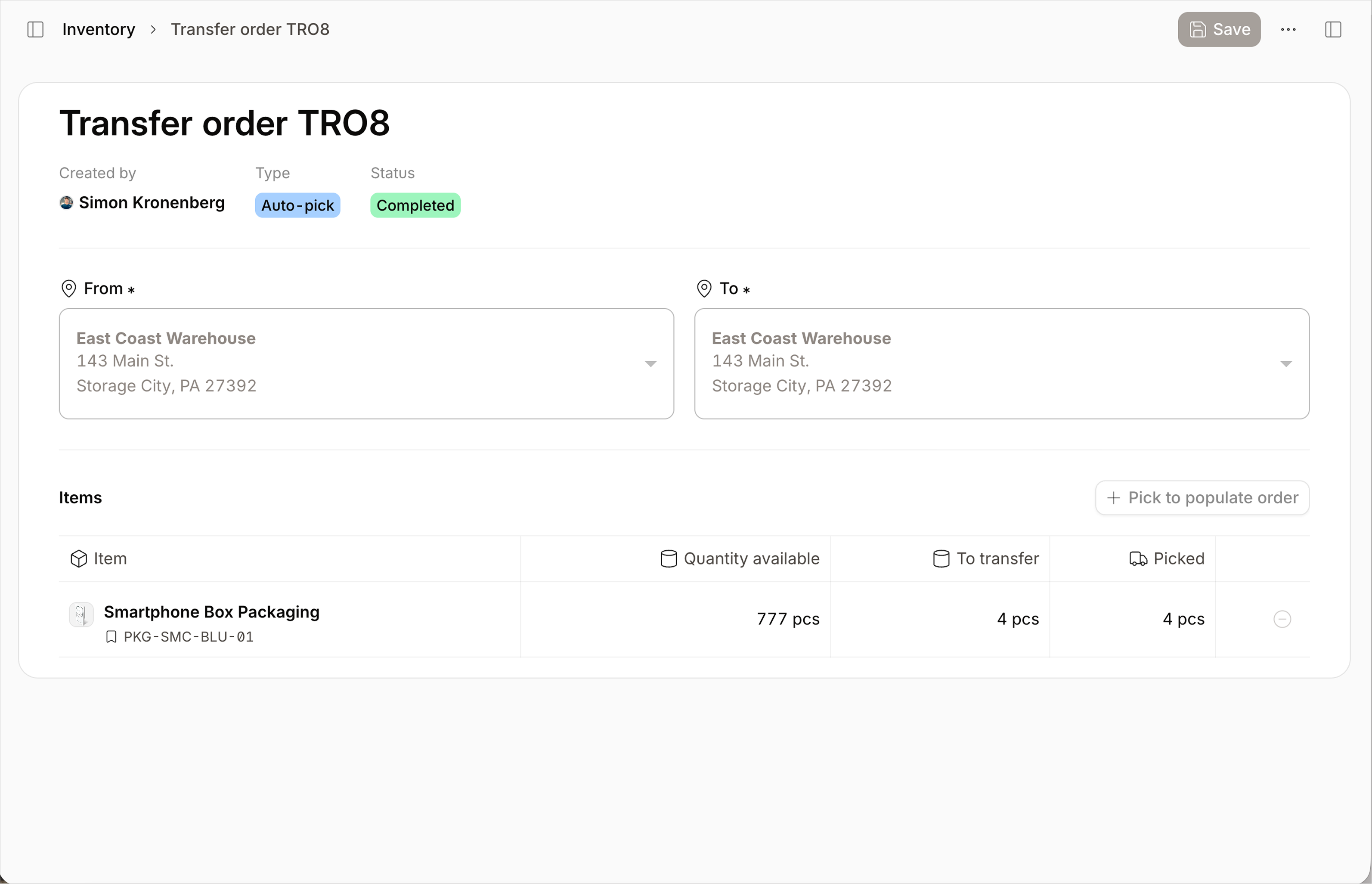Click the Simon Kronenberg name
This screenshot has width=1372, height=884.
[152, 203]
